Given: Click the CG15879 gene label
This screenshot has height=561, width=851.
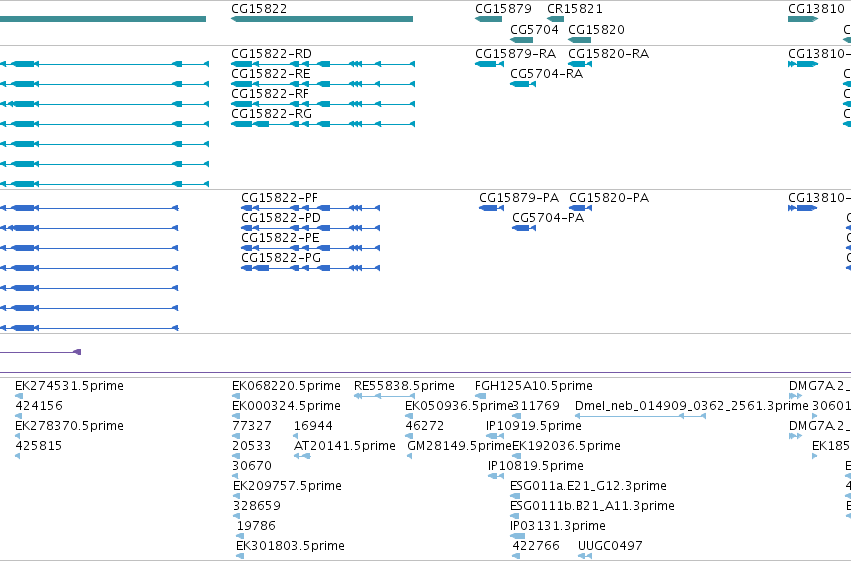Looking at the screenshot, I should [x=503, y=9].
